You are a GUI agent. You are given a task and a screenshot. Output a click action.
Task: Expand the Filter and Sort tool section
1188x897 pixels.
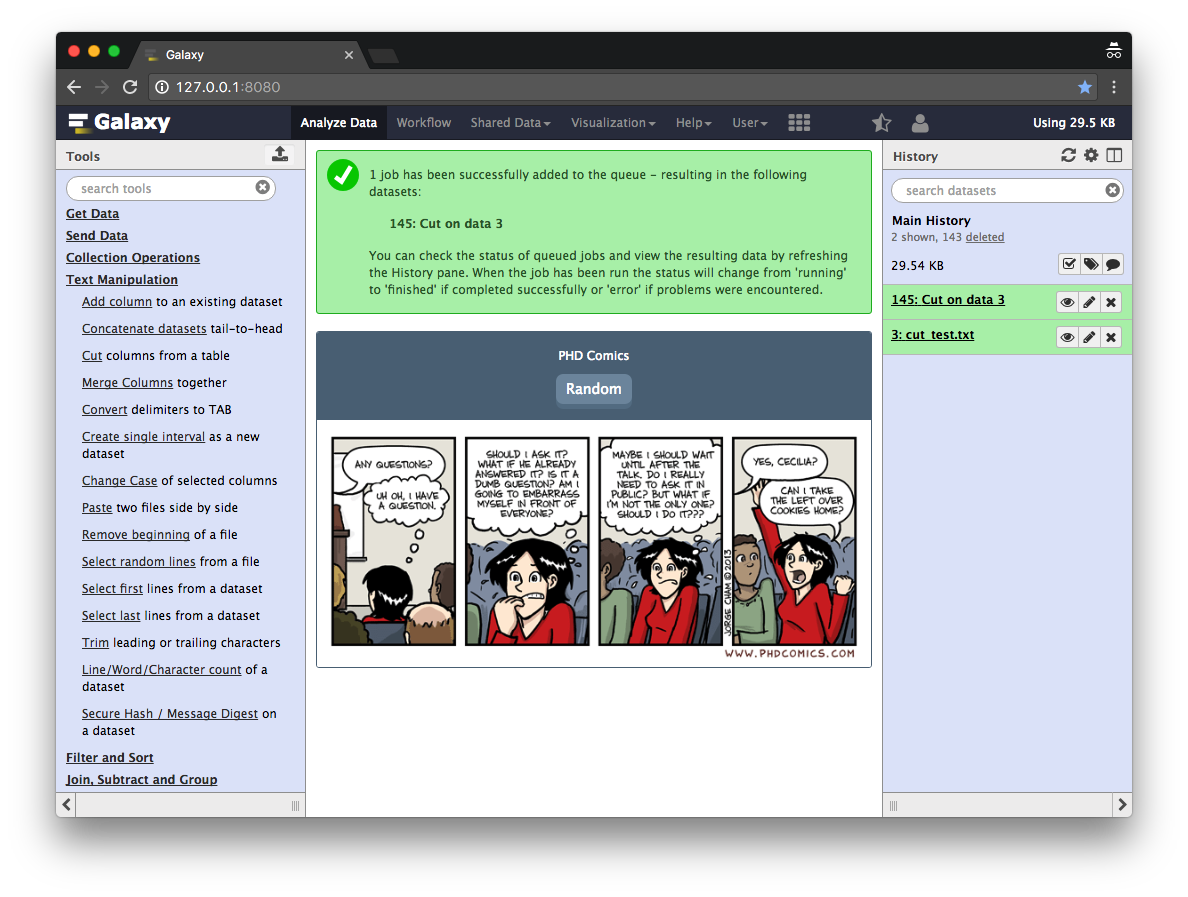click(109, 758)
